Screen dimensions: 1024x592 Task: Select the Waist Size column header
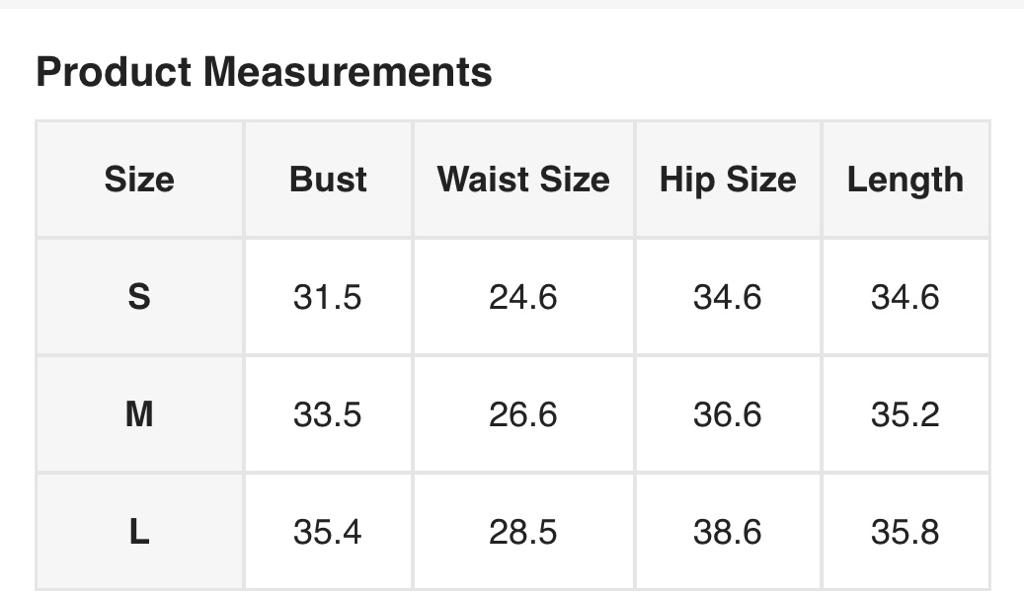[x=523, y=180]
